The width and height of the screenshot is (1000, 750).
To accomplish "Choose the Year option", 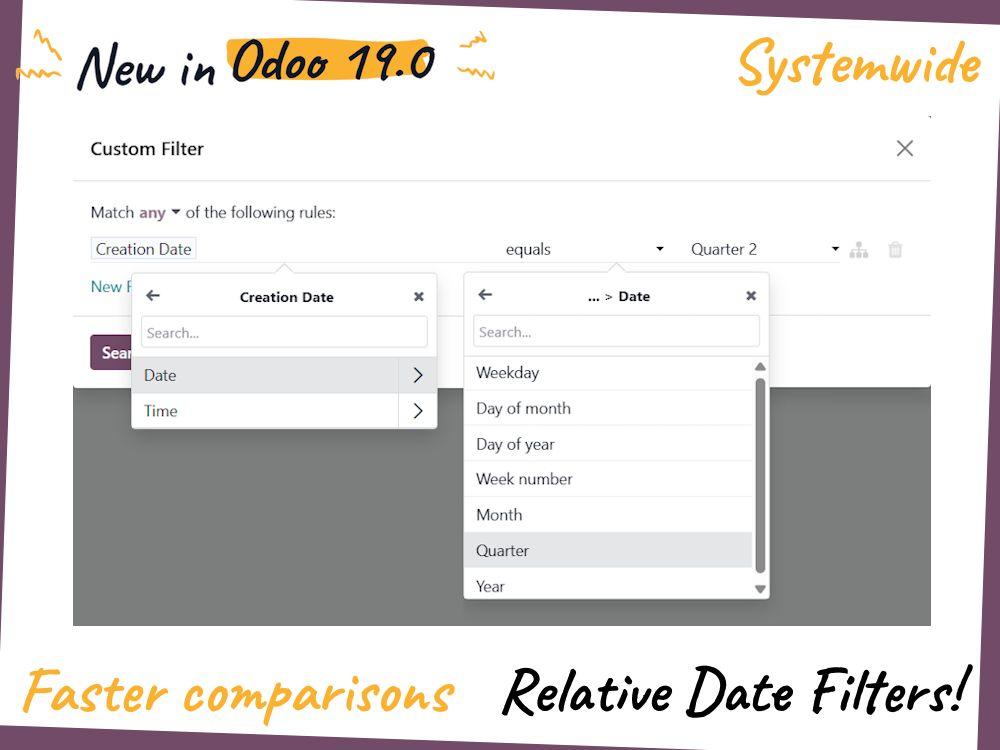I will [x=608, y=585].
